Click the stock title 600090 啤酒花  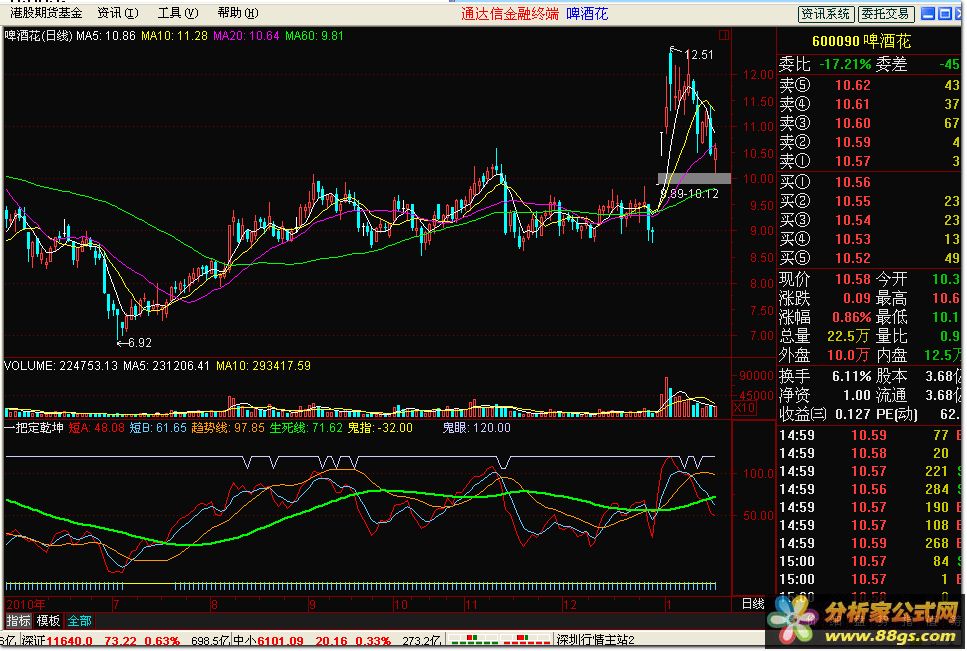tap(861, 42)
